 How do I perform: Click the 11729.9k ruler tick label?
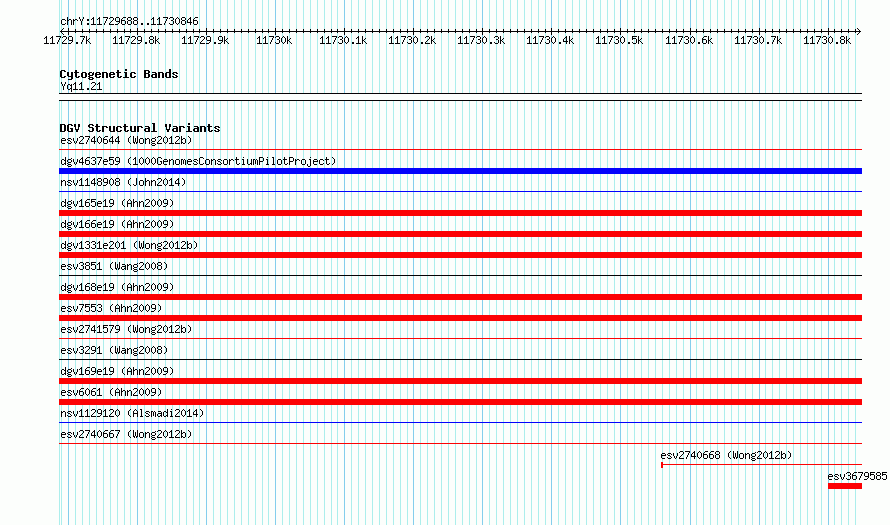pyautogui.click(x=205, y=40)
